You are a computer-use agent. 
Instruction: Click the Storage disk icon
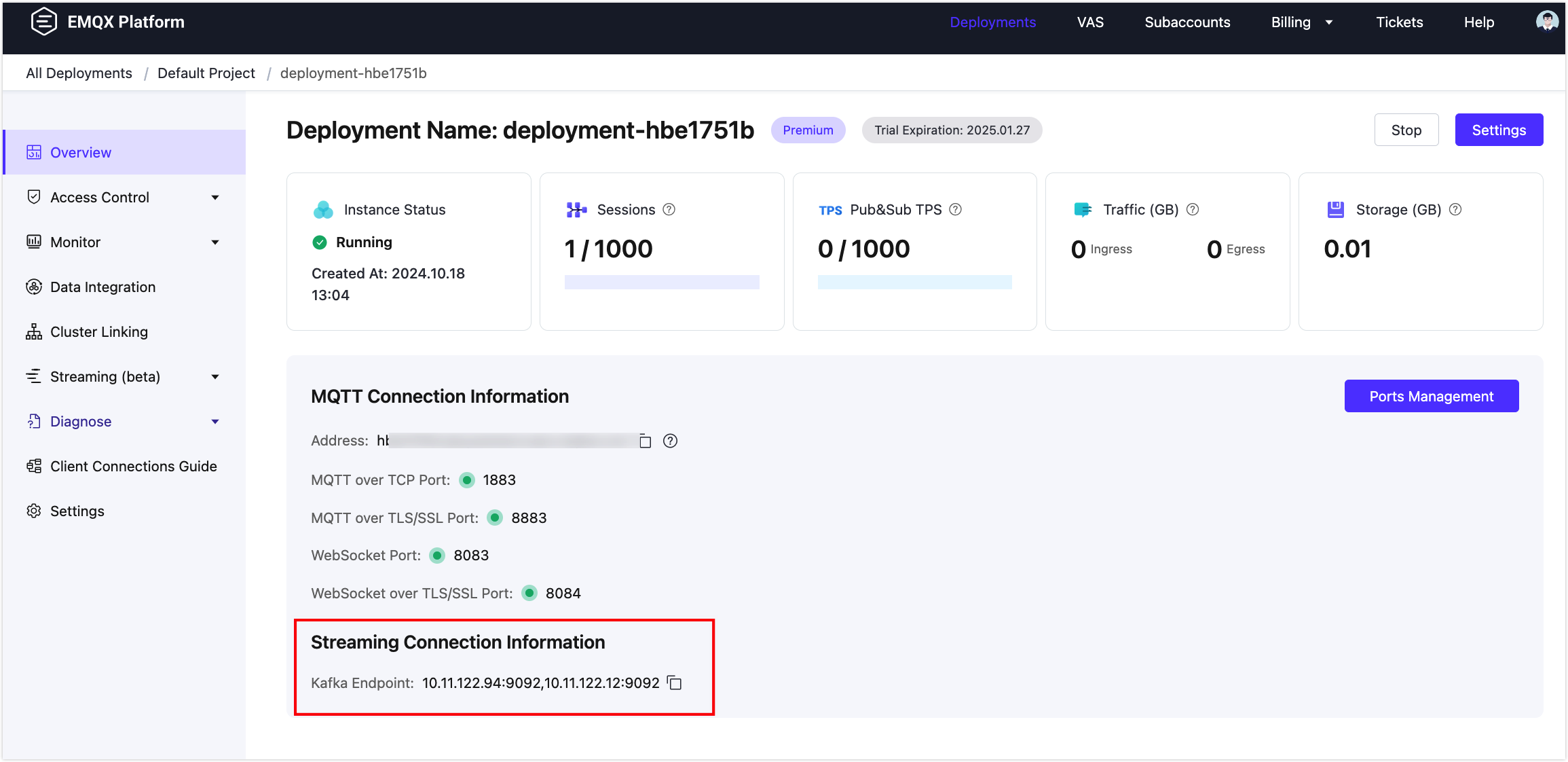(x=1336, y=210)
